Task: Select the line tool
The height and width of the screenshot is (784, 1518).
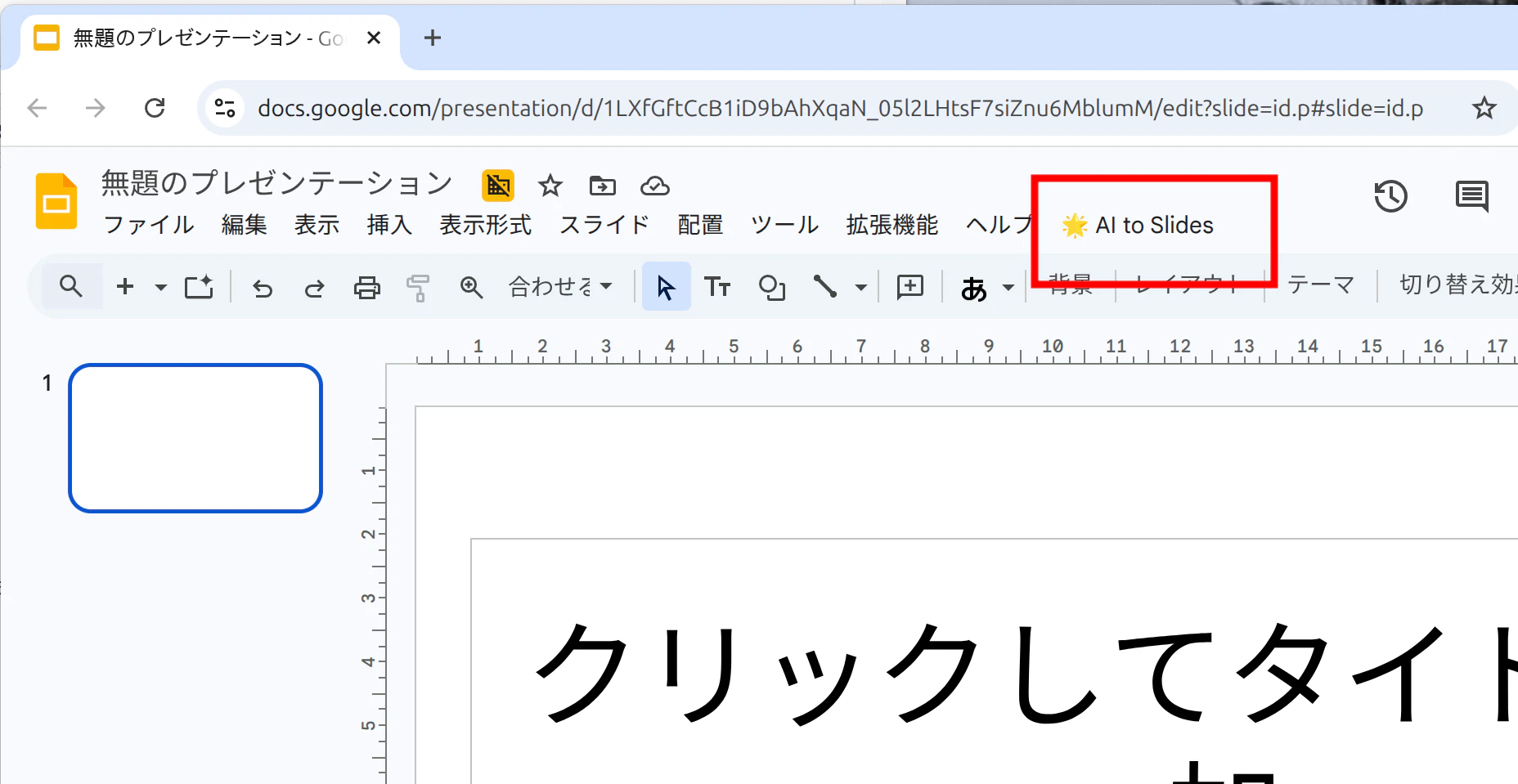Action: 825,286
